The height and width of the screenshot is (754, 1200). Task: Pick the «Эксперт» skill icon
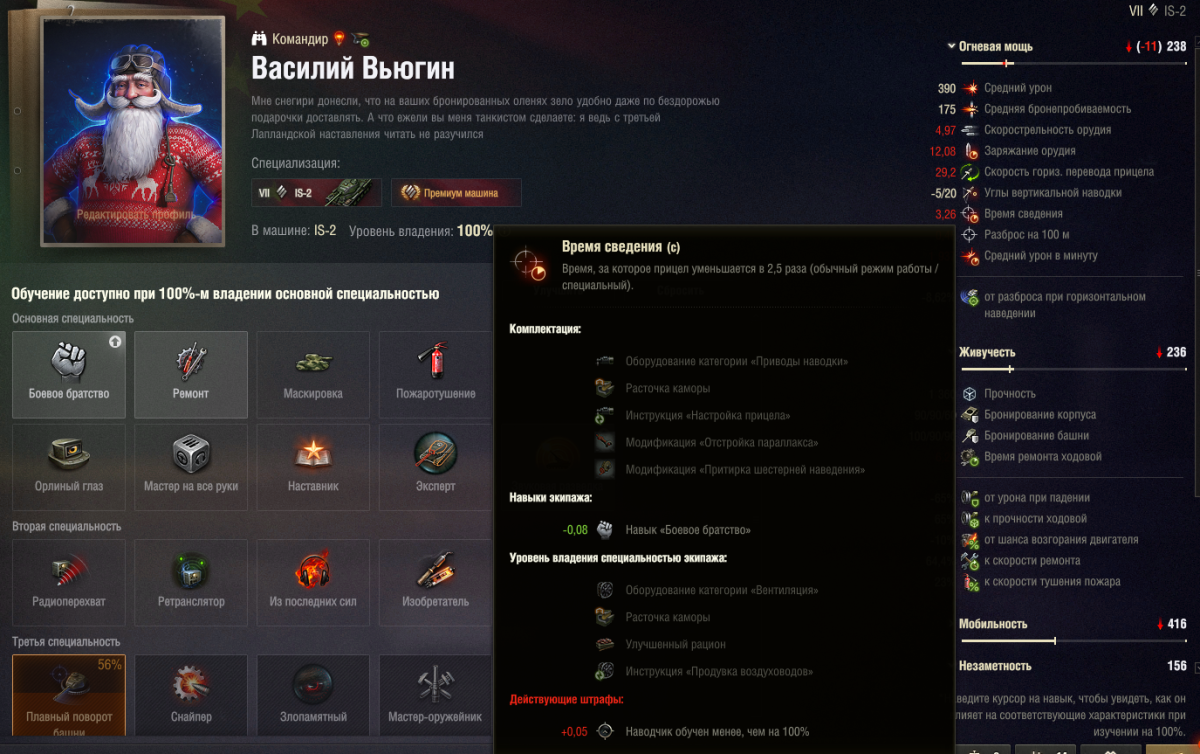(435, 467)
